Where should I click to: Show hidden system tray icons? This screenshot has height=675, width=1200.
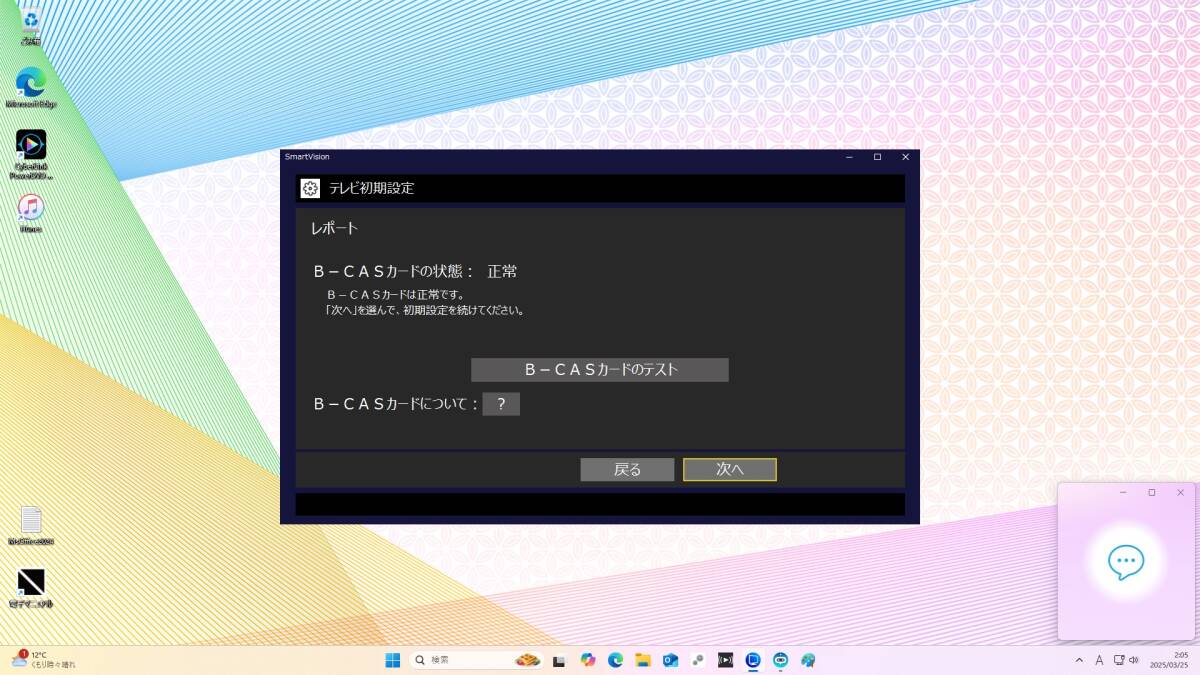click(1079, 660)
